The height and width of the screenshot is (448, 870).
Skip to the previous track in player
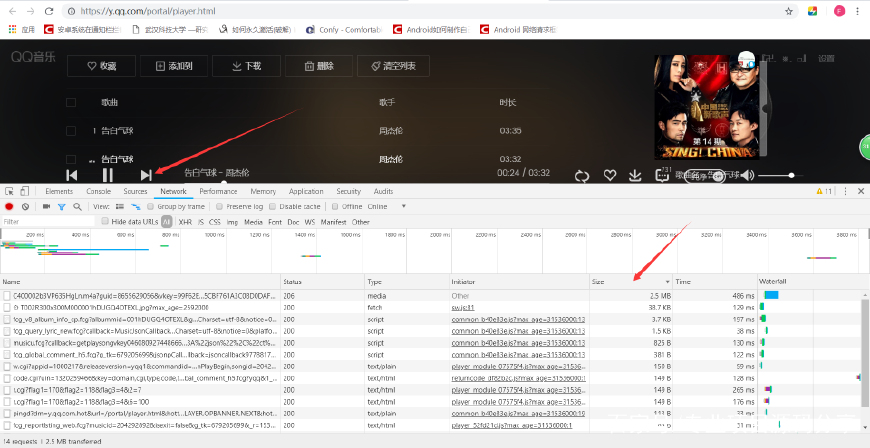coord(72,175)
